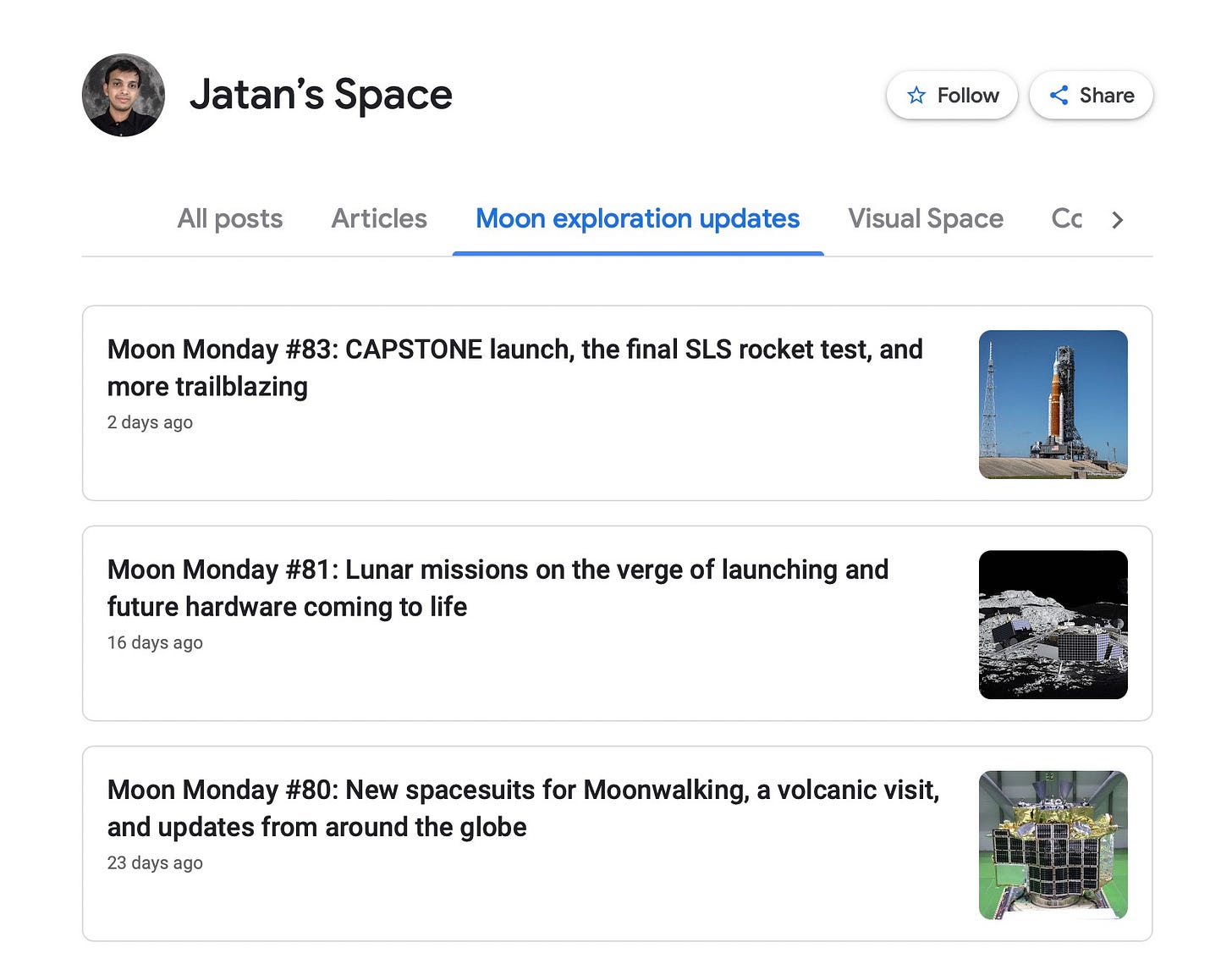Select the Moon exploration updates tab

[638, 218]
